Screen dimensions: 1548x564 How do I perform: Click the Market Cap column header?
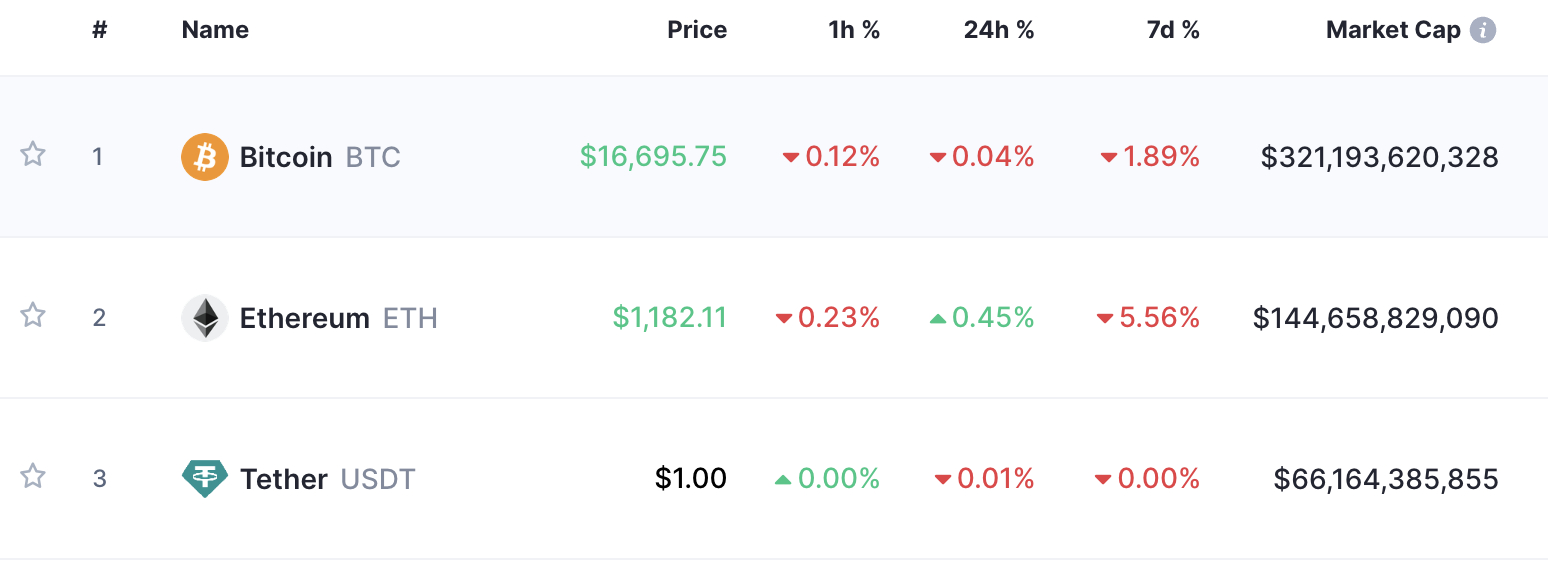tap(1393, 30)
